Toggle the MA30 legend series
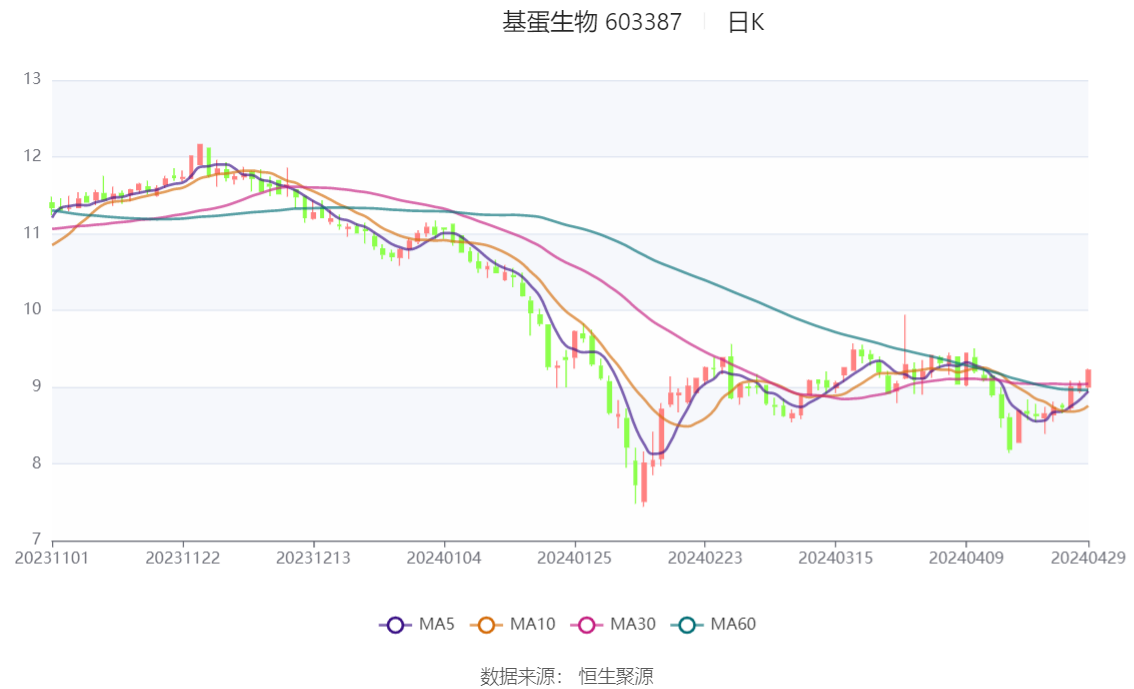1134x689 pixels. click(x=613, y=625)
